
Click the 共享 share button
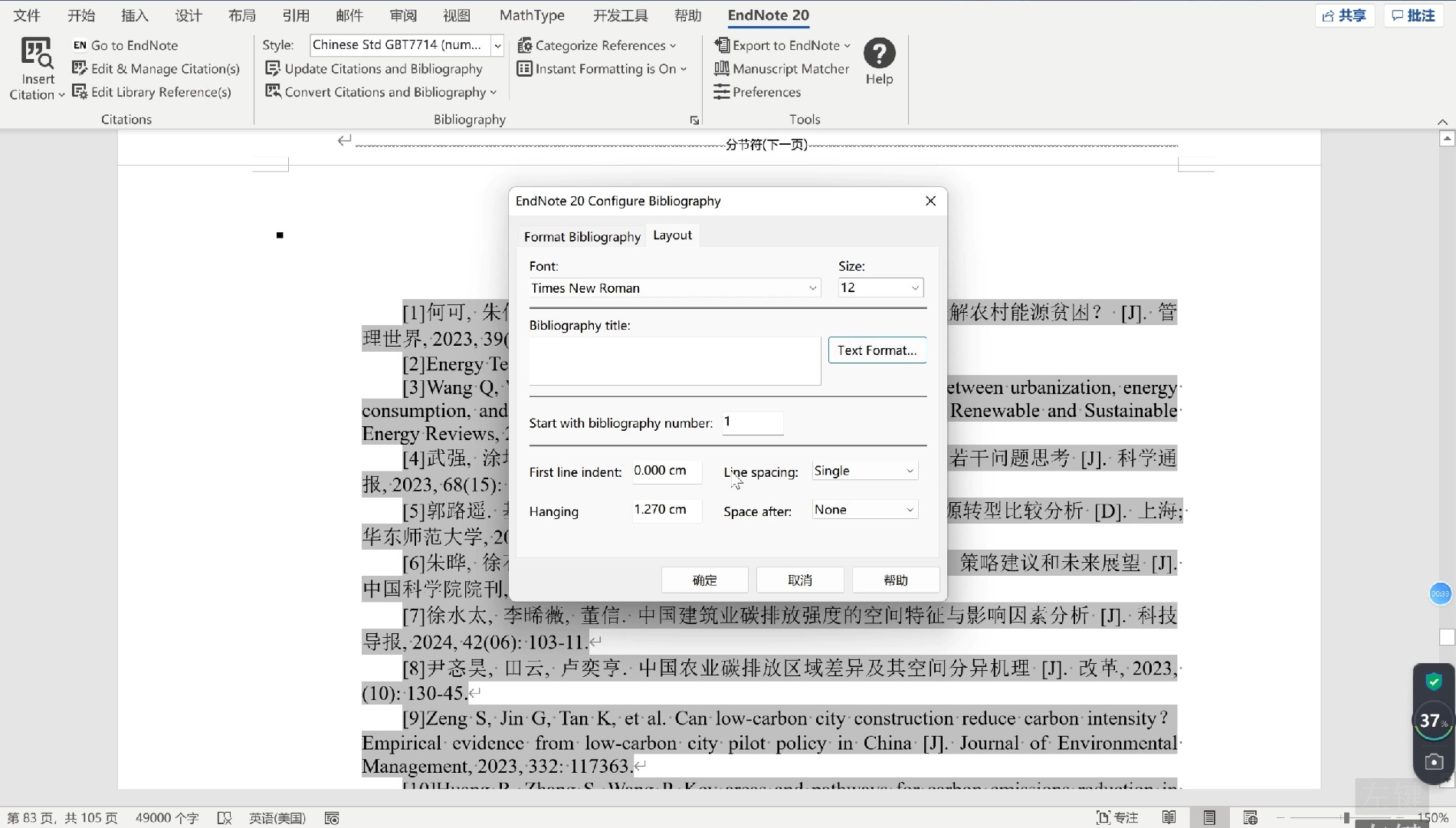1344,15
